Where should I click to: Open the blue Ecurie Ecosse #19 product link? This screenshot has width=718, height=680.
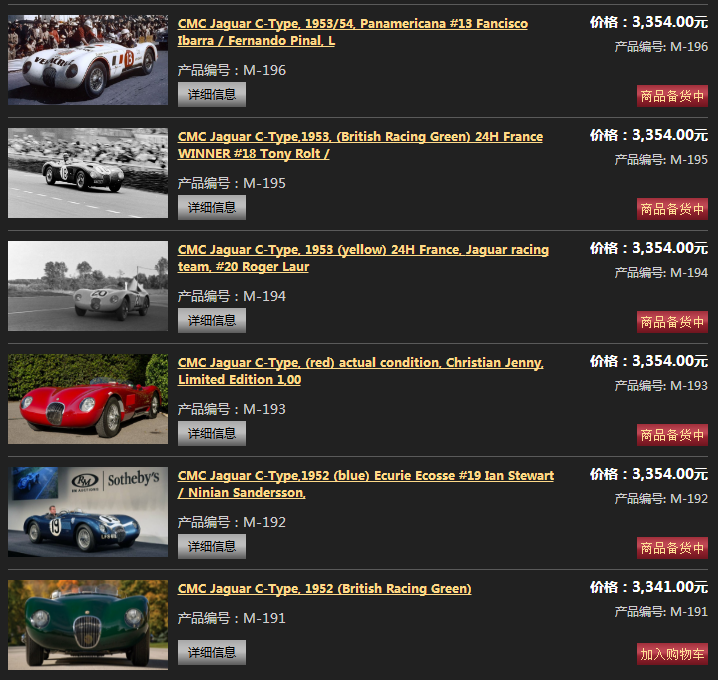366,484
